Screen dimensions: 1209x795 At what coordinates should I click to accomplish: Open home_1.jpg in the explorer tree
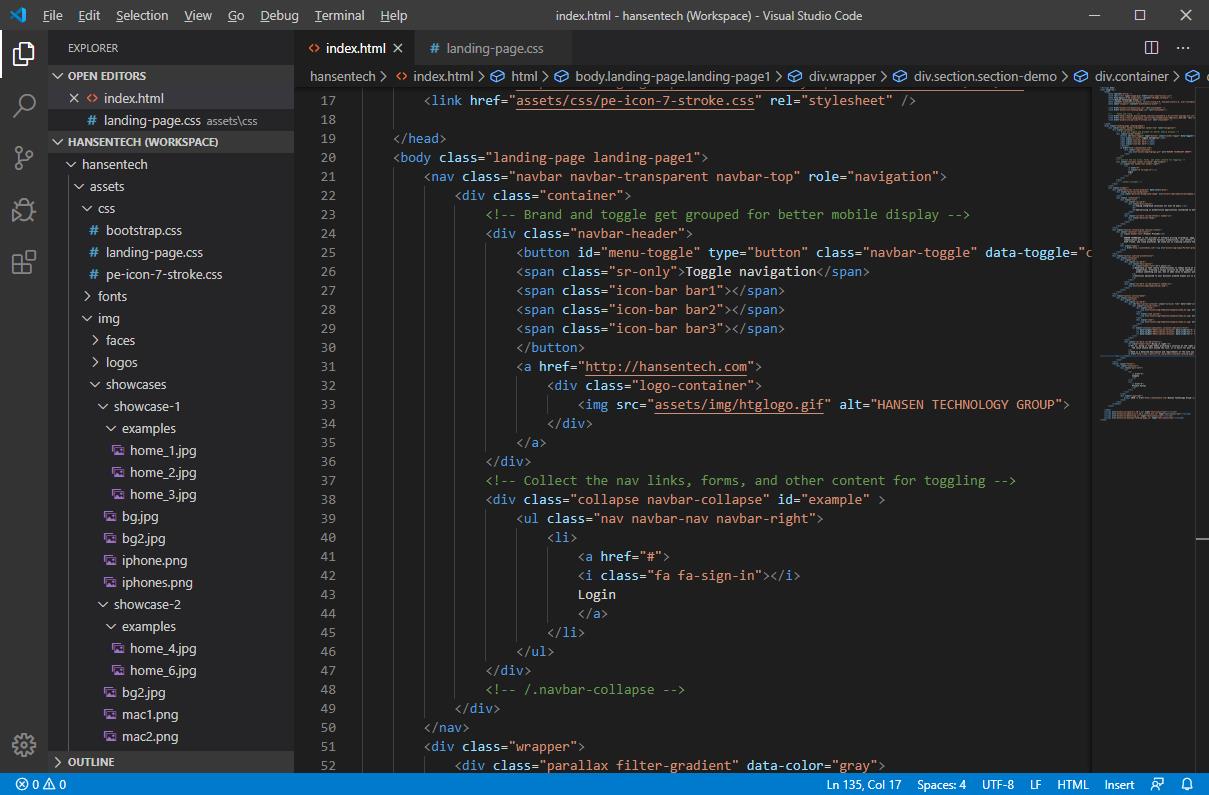point(162,450)
